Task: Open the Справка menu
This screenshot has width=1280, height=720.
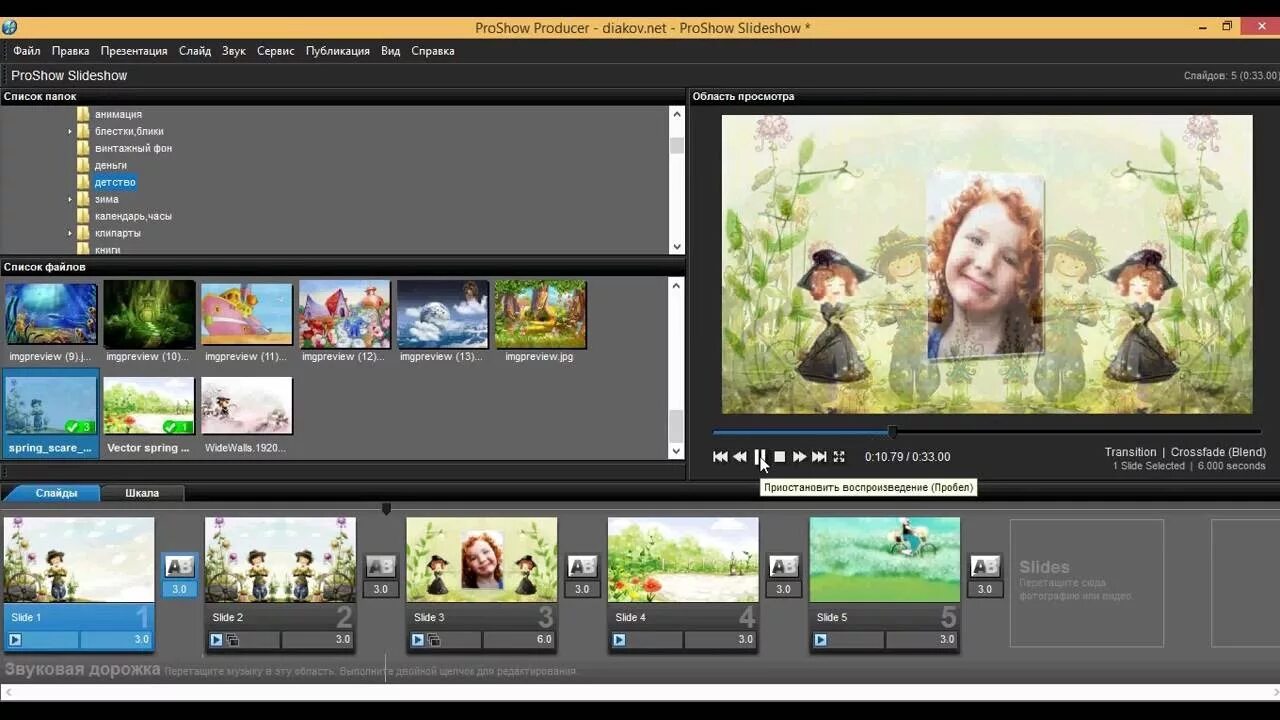Action: (x=433, y=51)
